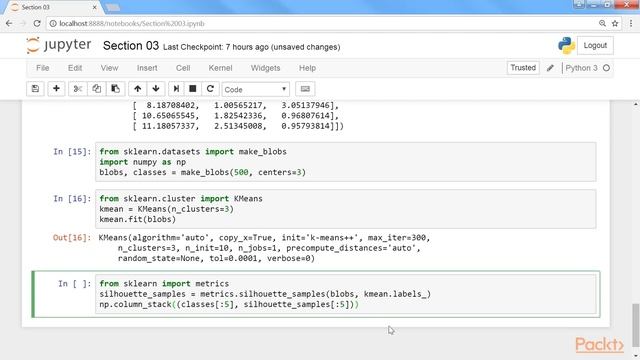Click into the In [16] KMeans cell

(x=345, y=209)
